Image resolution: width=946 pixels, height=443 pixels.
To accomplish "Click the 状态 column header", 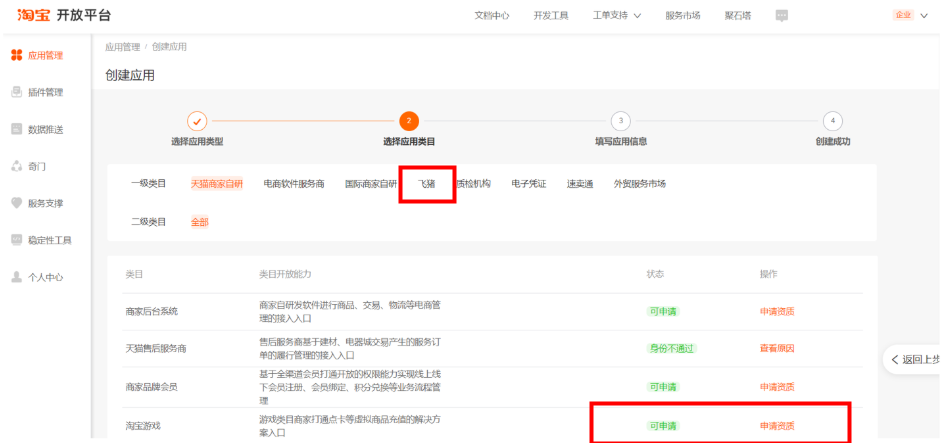I will point(655,274).
